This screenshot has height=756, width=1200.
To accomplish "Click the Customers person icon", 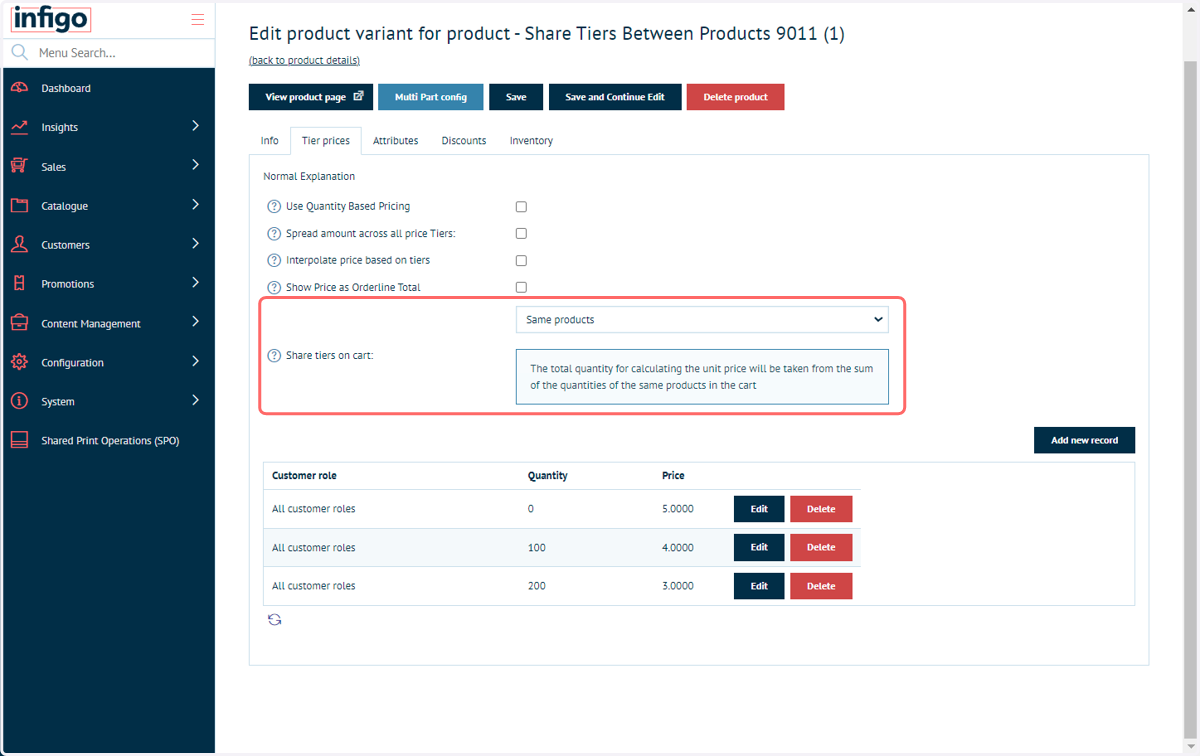I will tap(20, 244).
